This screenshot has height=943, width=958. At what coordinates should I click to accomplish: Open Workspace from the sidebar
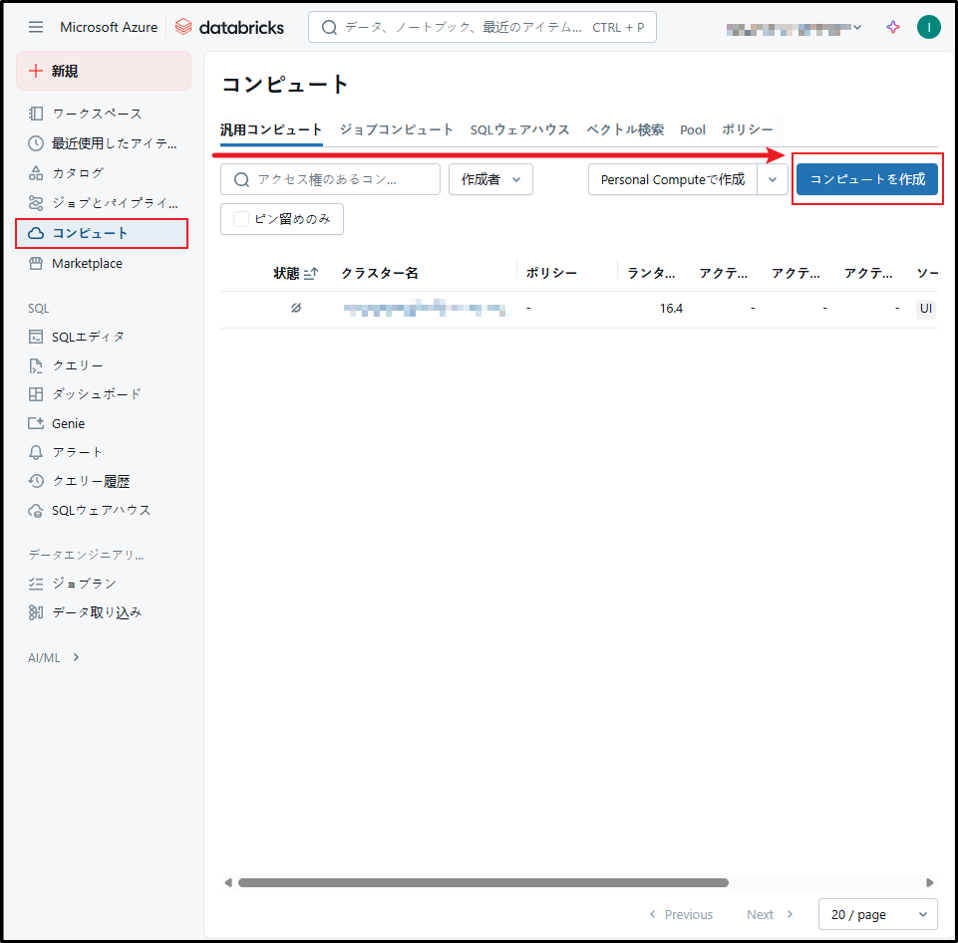[x=97, y=114]
